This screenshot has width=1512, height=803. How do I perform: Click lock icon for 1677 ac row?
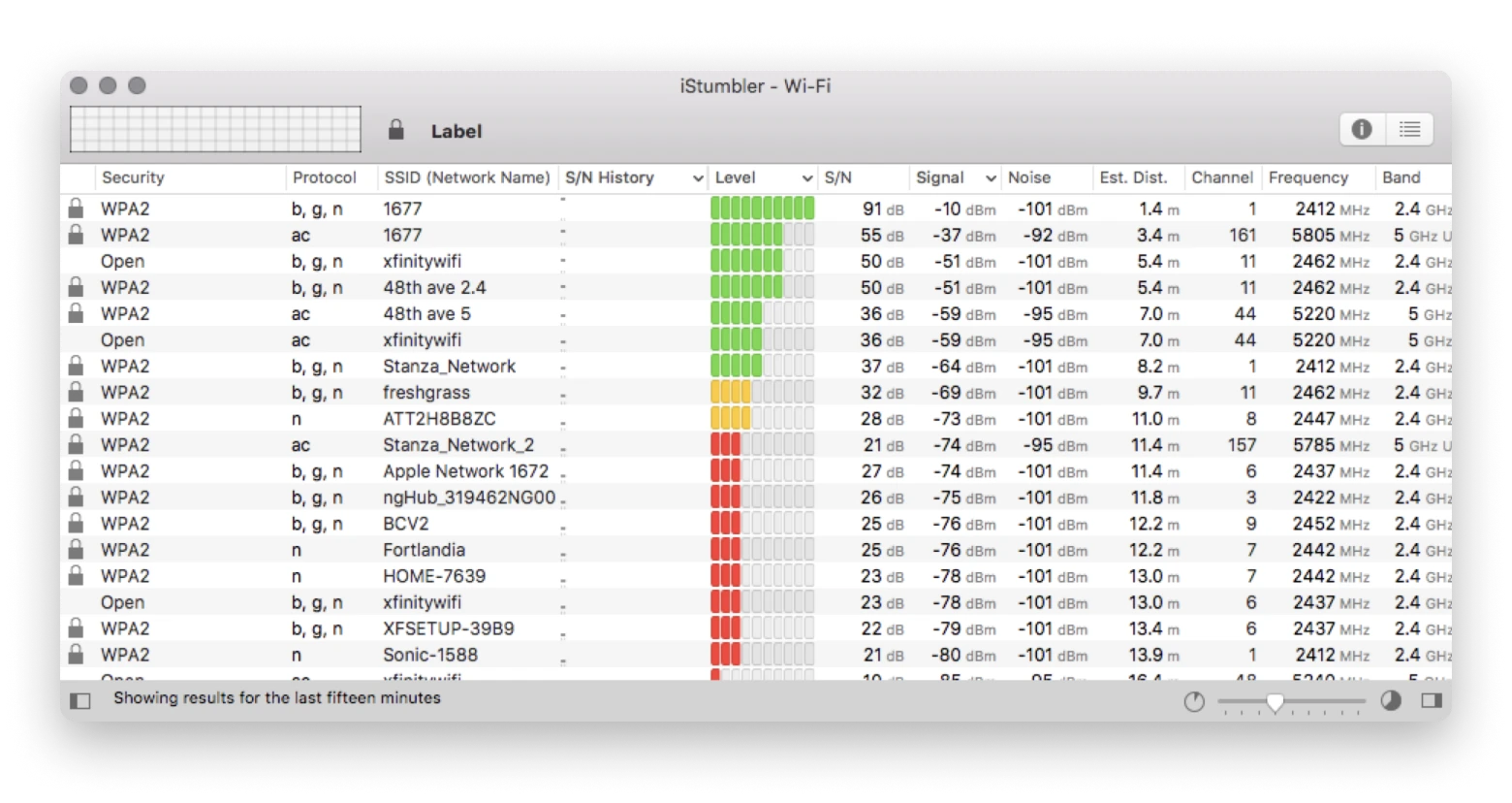pyautogui.click(x=76, y=234)
